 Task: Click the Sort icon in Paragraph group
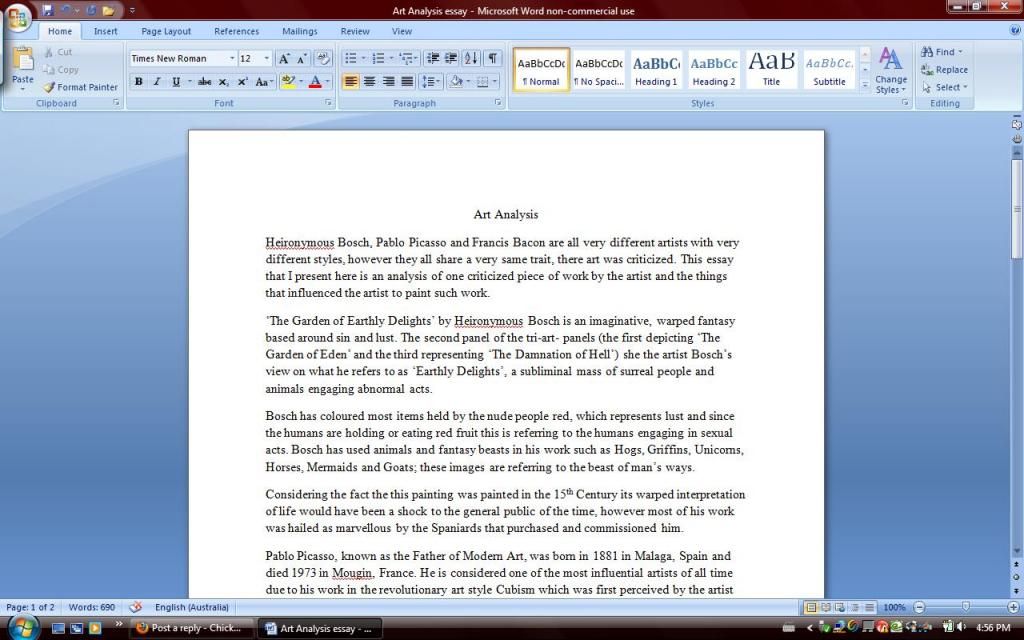coord(471,59)
